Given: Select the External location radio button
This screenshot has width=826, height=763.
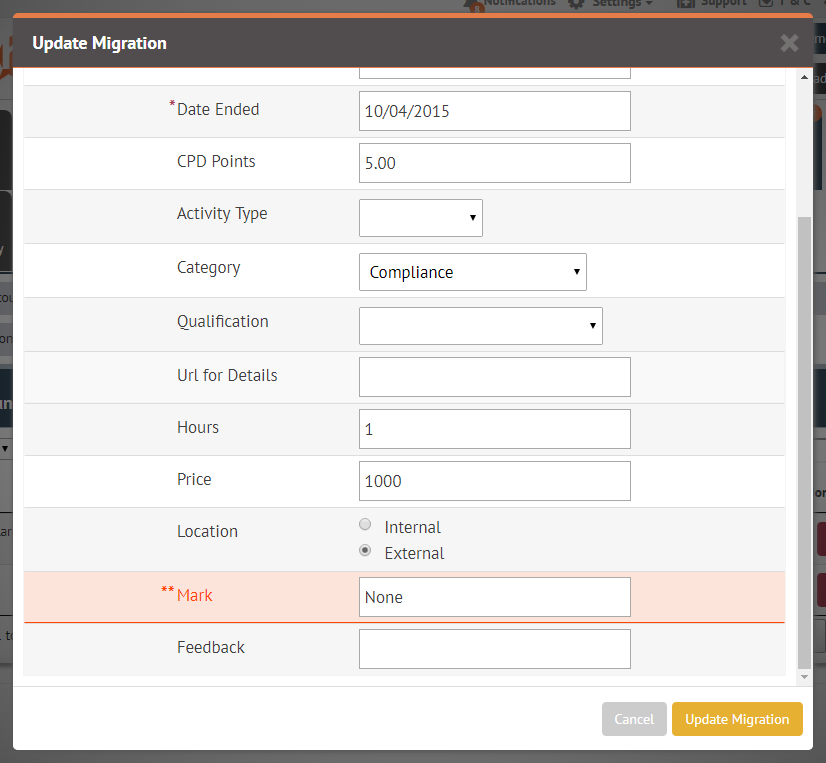Looking at the screenshot, I should [365, 551].
